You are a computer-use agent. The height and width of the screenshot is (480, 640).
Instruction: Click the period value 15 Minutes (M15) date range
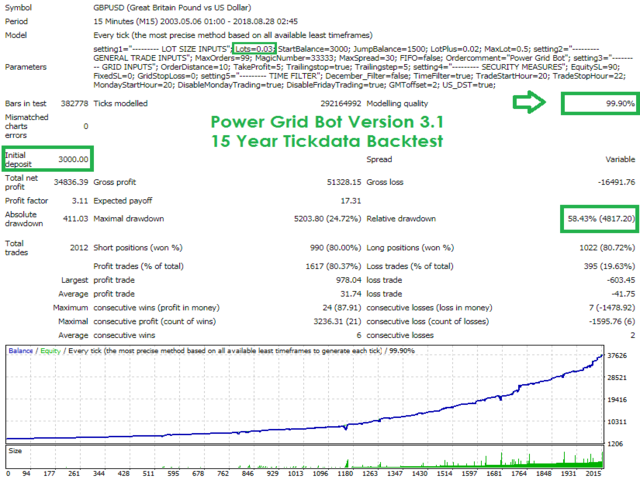196,21
